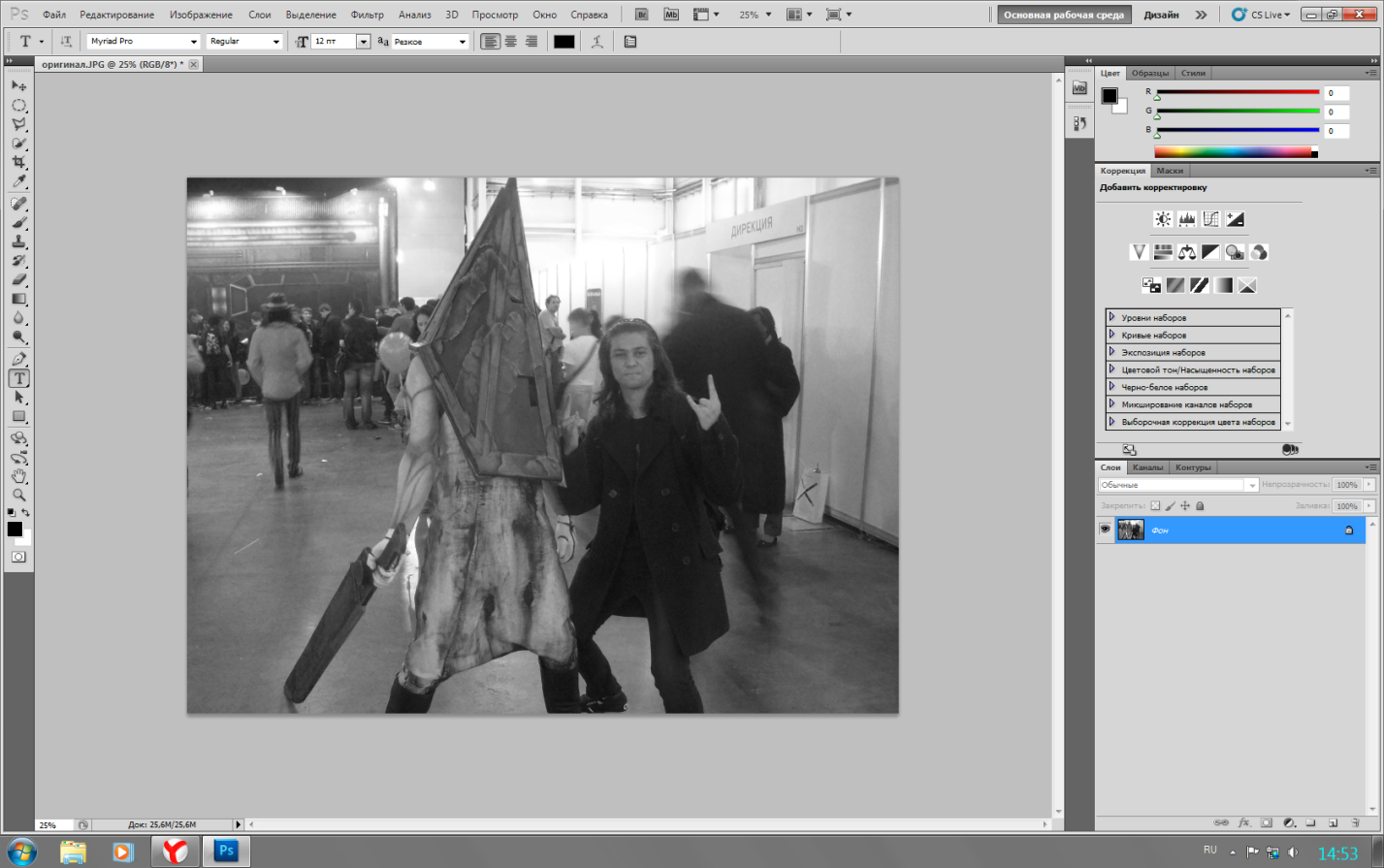The image size is (1384, 868).
Task: Select the Dodge tool
Action: 18,337
